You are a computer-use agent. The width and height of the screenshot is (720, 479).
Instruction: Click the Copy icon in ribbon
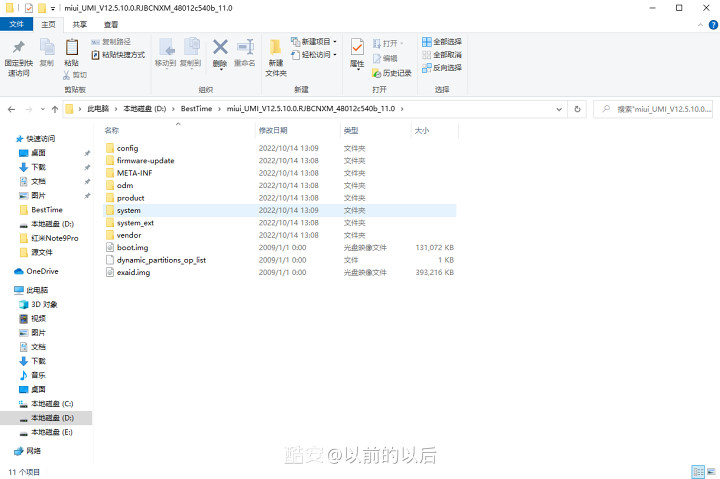coord(47,47)
